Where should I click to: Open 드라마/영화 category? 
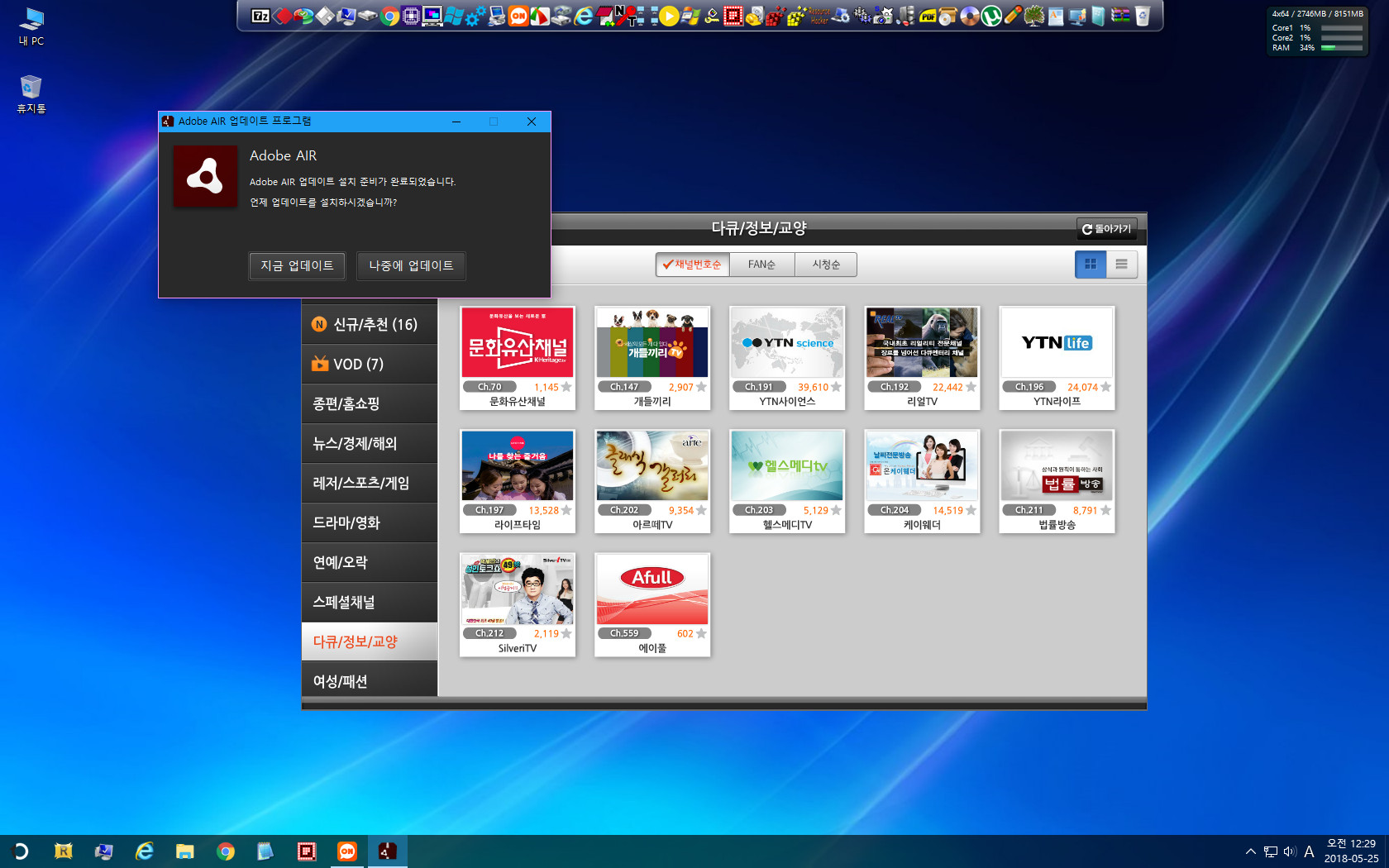[x=370, y=523]
